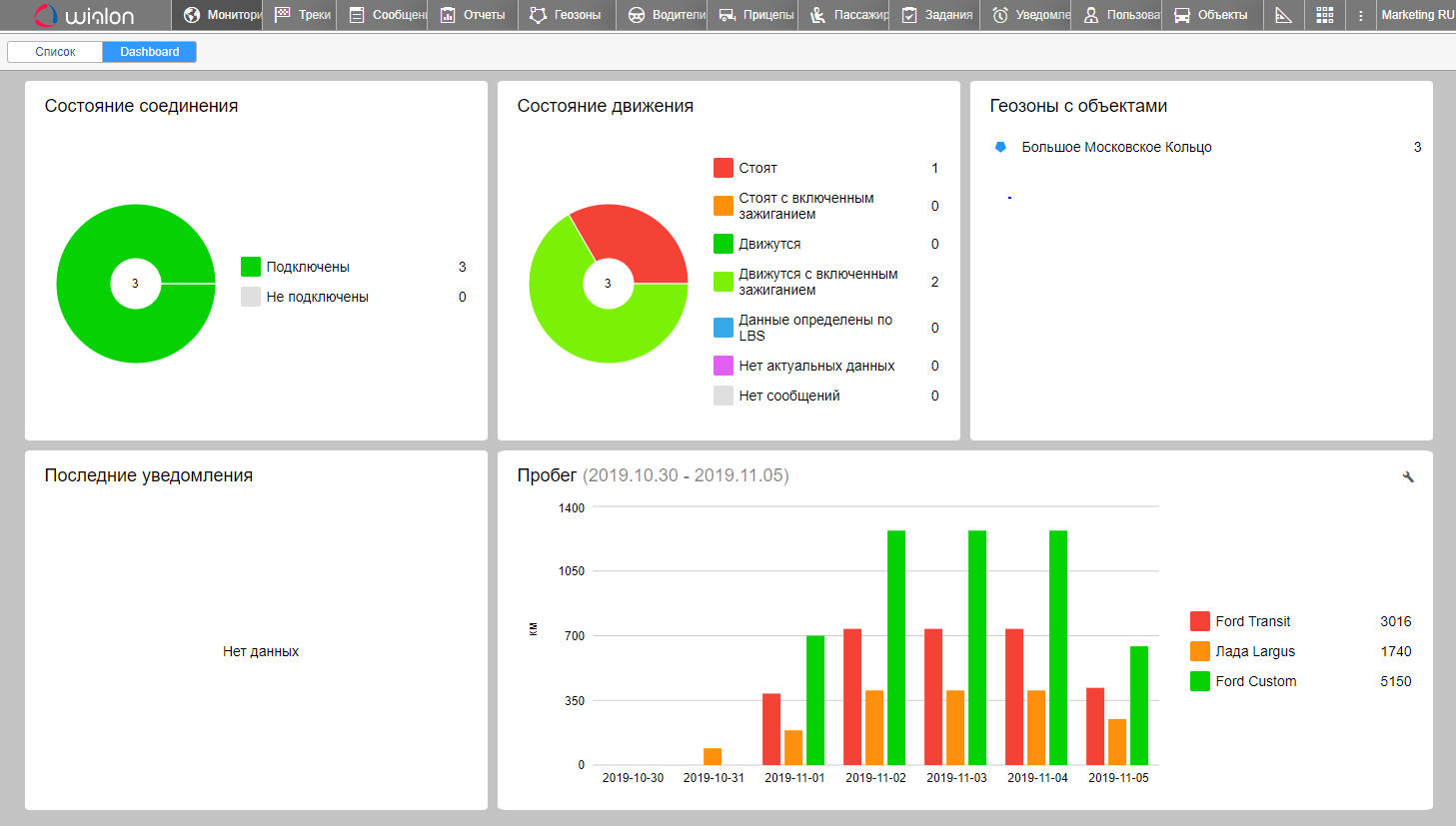Expand the three-dot more menu
This screenshot has height=826, width=1456.
tap(1360, 15)
